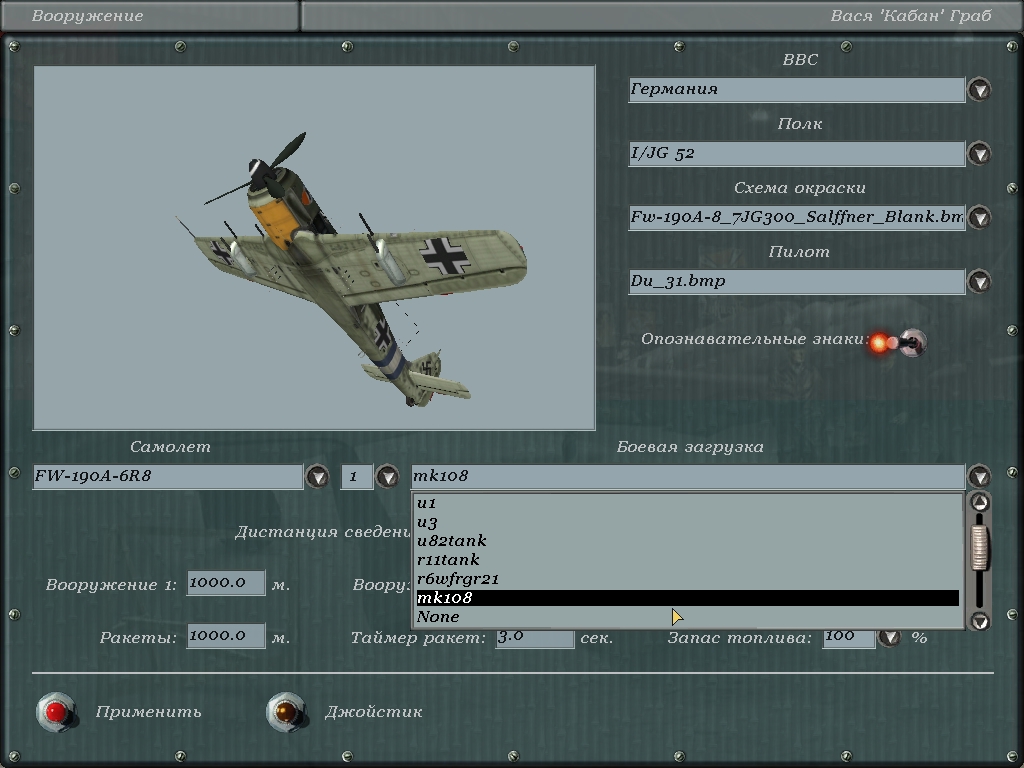Toggle the Опознавательные знаки switch

910,343
